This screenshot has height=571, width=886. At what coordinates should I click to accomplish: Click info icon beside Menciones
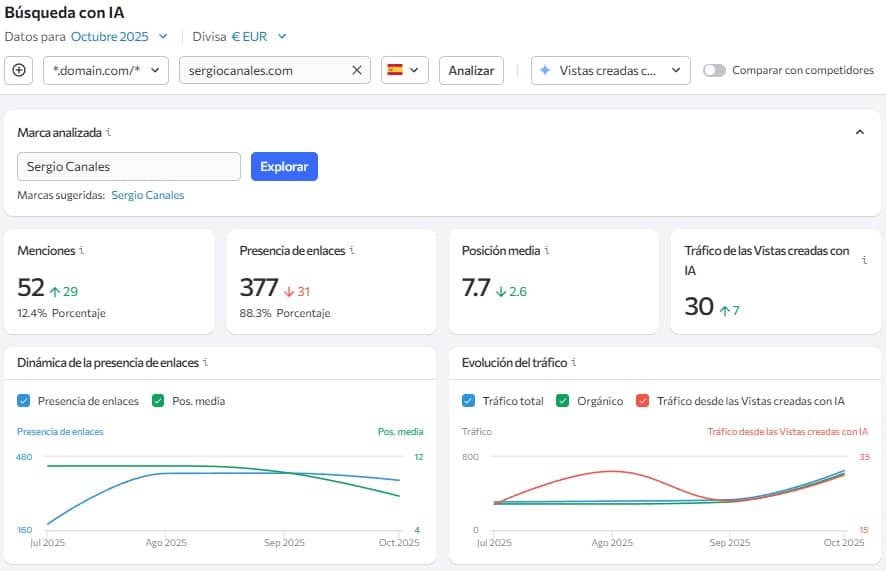pos(82,251)
